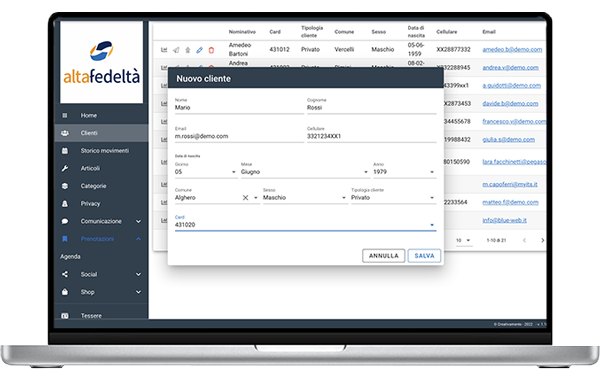This screenshot has width=600, height=381.
Task: Click the Home grid icon in sidebar
Action: click(x=65, y=115)
